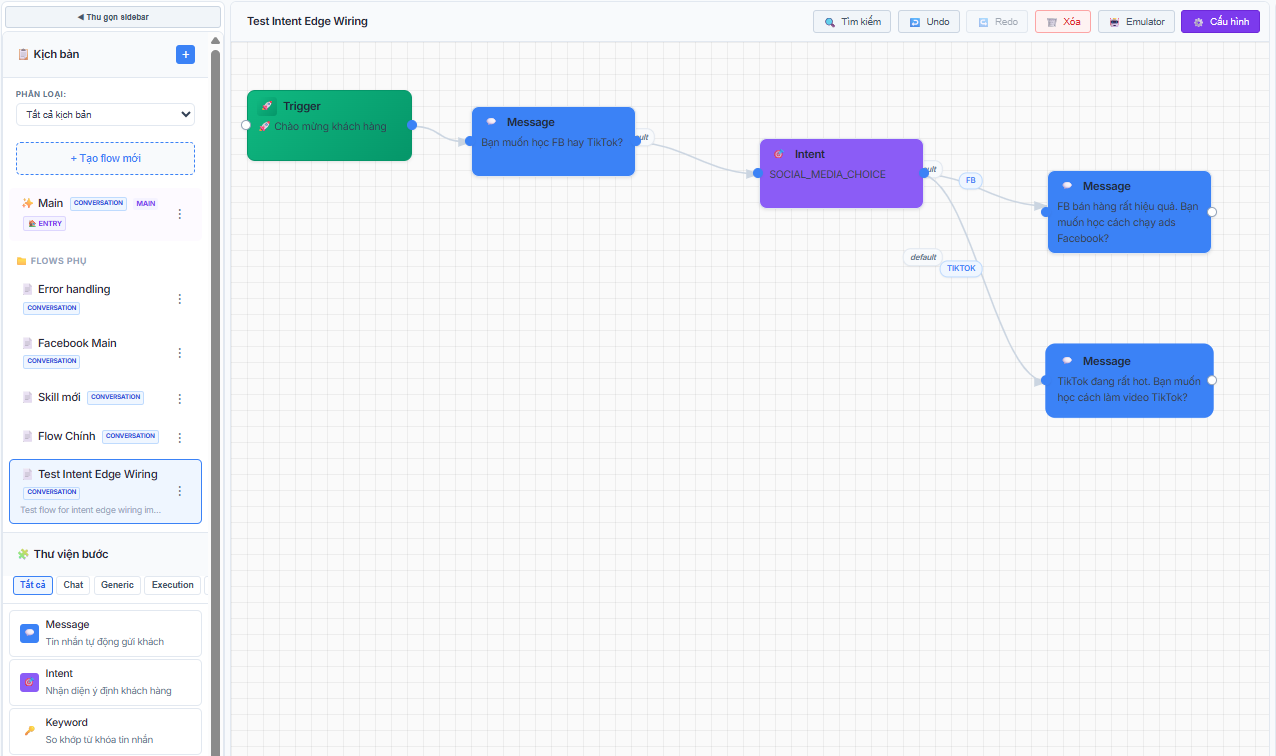
Task: Open the three-dot menu for Facebook Main
Action: coord(180,353)
